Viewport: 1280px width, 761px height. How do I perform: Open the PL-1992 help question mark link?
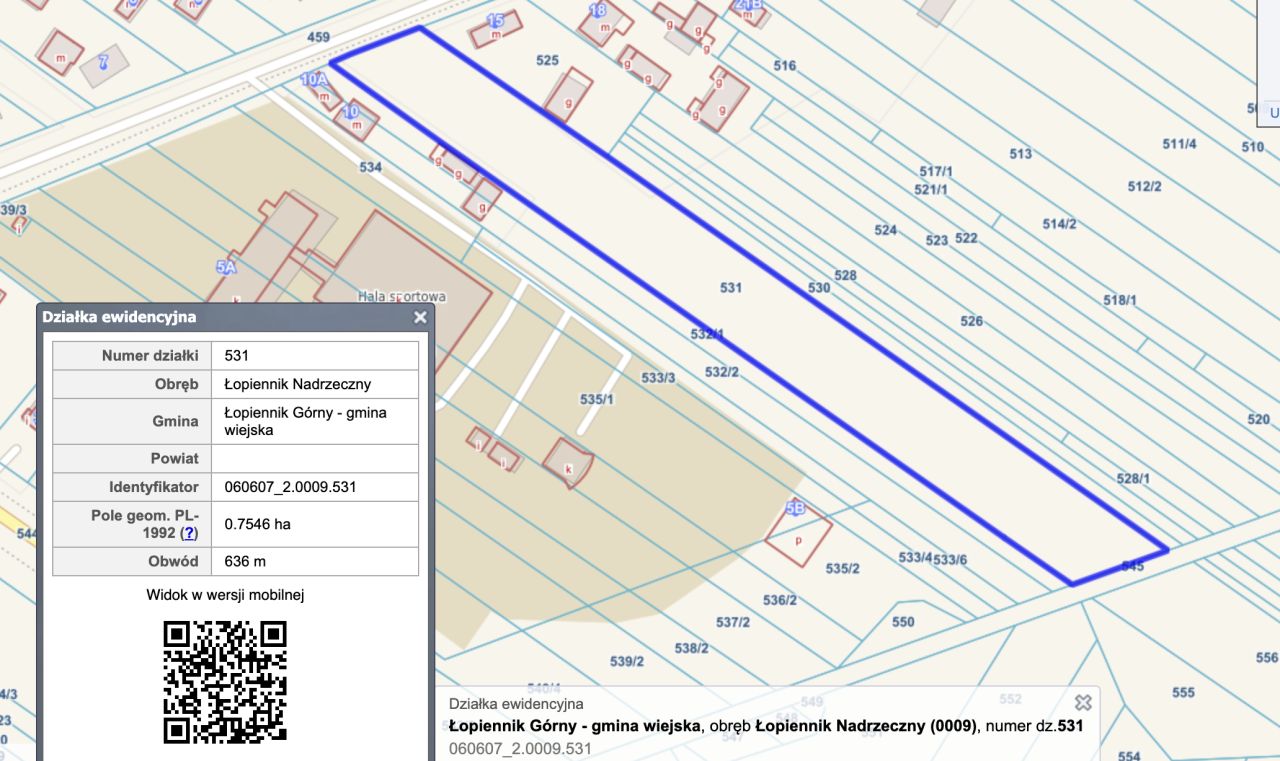point(189,533)
